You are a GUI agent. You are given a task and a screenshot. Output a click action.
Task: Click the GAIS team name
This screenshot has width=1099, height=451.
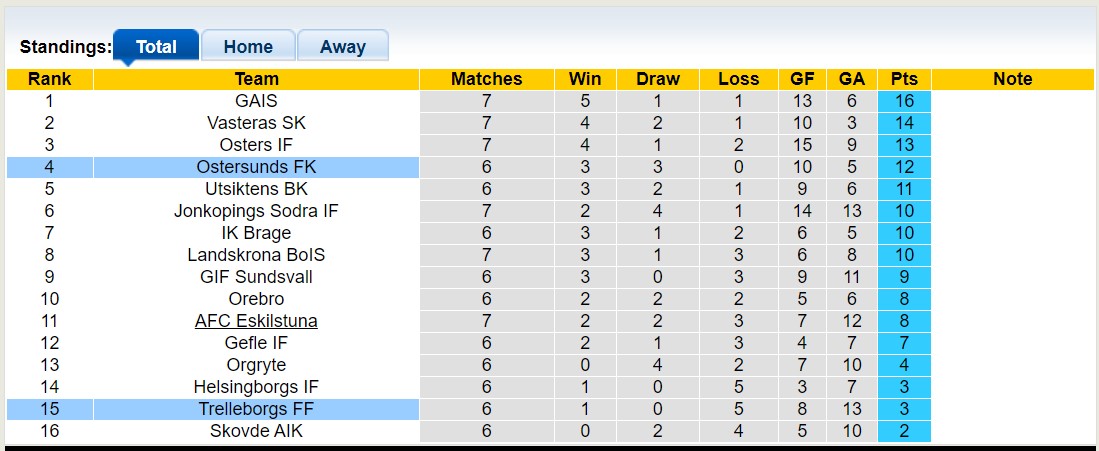257,101
